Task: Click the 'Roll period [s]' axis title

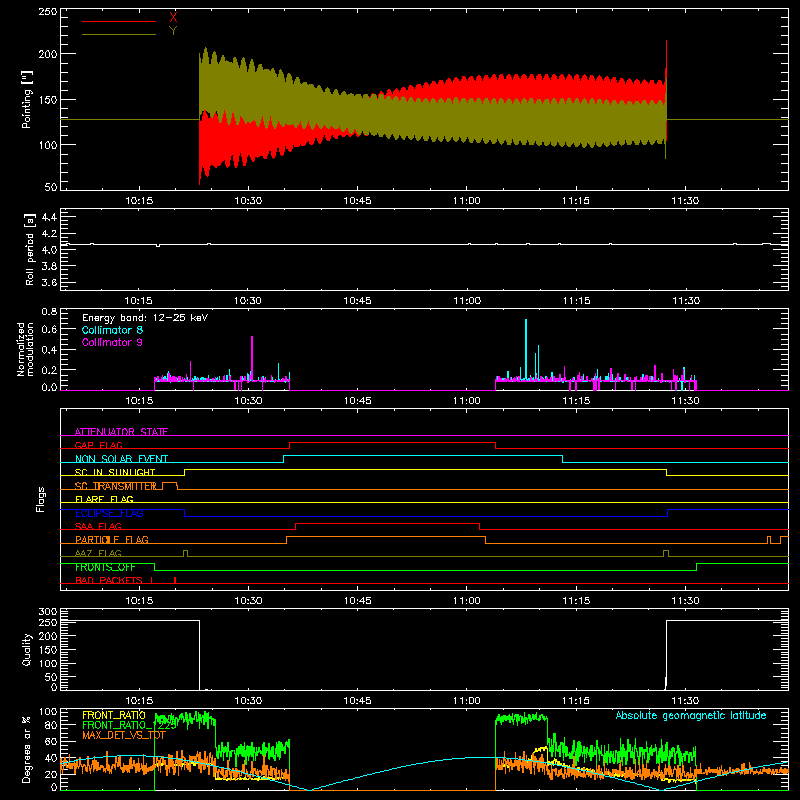Action: 30,249
